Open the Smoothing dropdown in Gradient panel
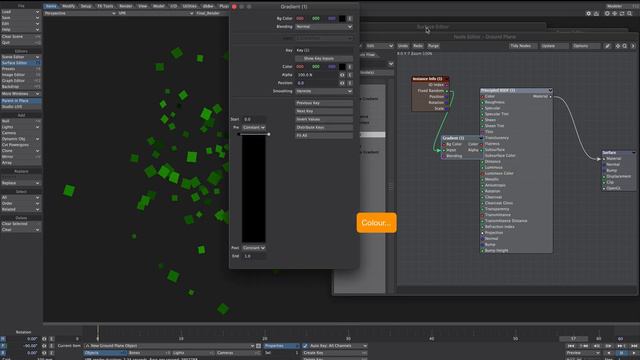 tap(324, 91)
